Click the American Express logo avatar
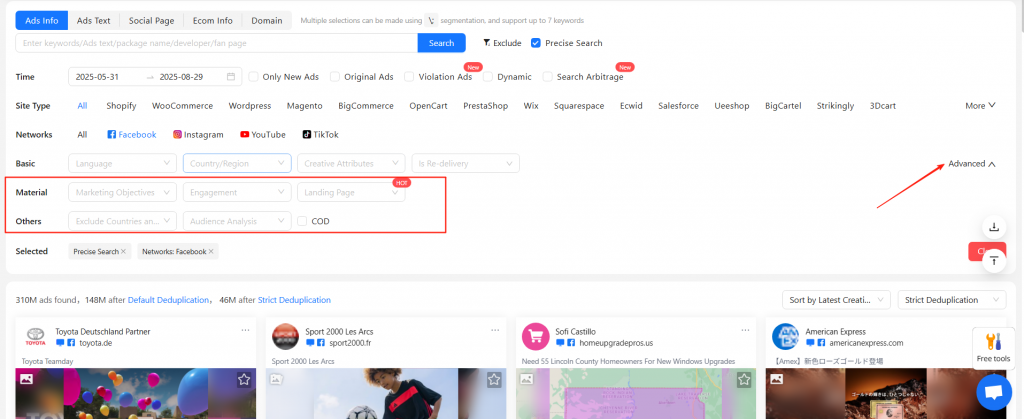1024x419 pixels. click(786, 337)
